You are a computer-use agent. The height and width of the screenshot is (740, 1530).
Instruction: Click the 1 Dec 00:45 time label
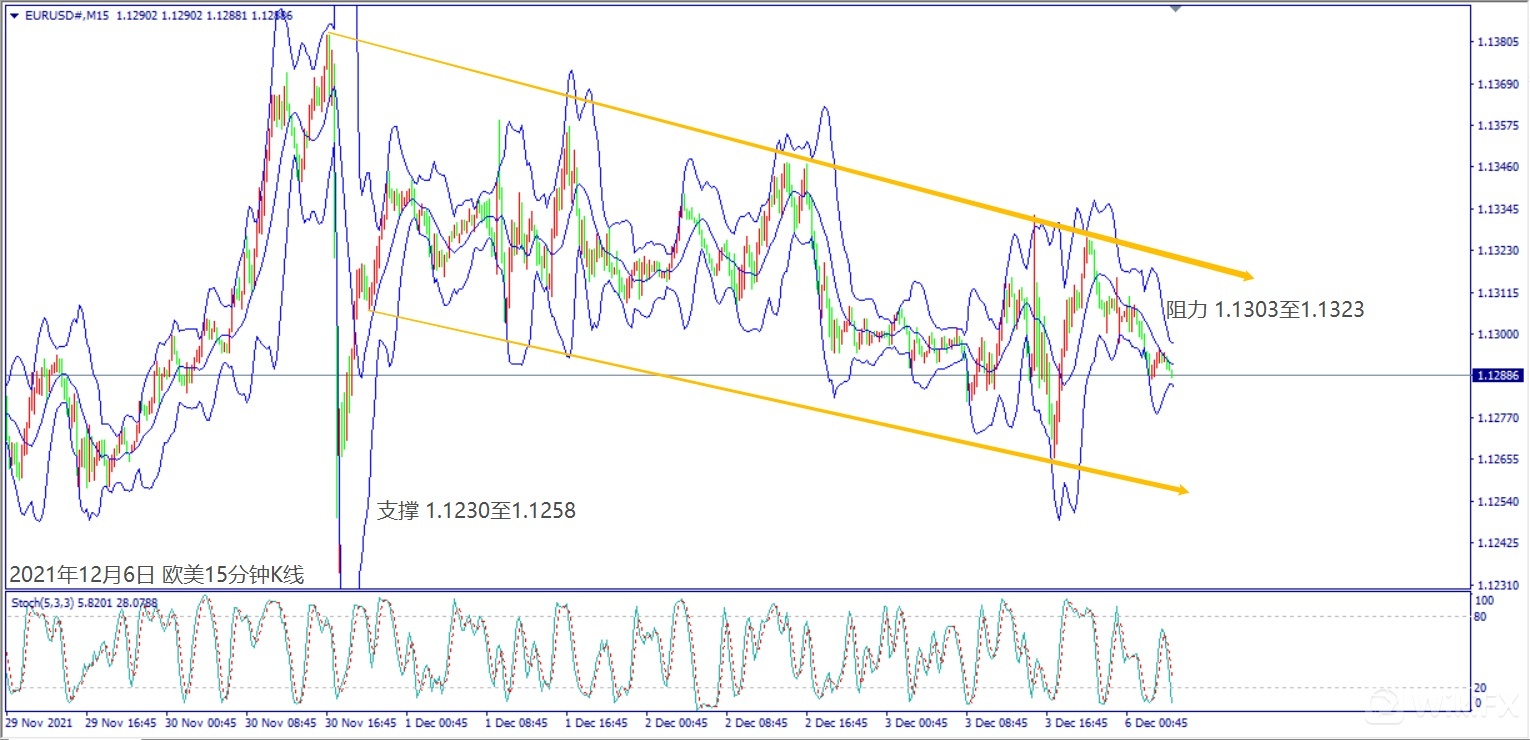pyautogui.click(x=437, y=721)
